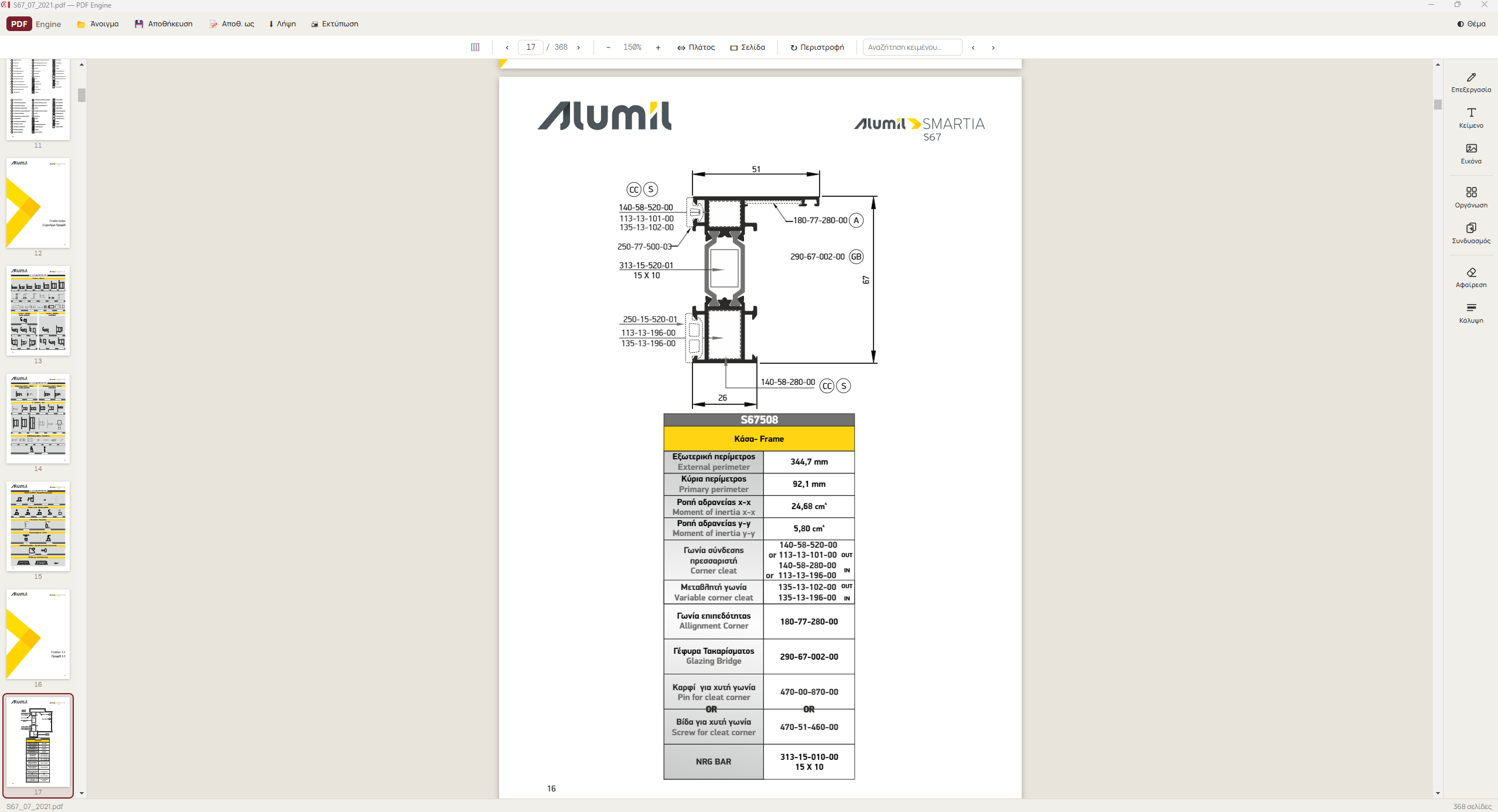The width and height of the screenshot is (1498, 812).
Task: Open page 13 thumbnail
Action: (38, 311)
